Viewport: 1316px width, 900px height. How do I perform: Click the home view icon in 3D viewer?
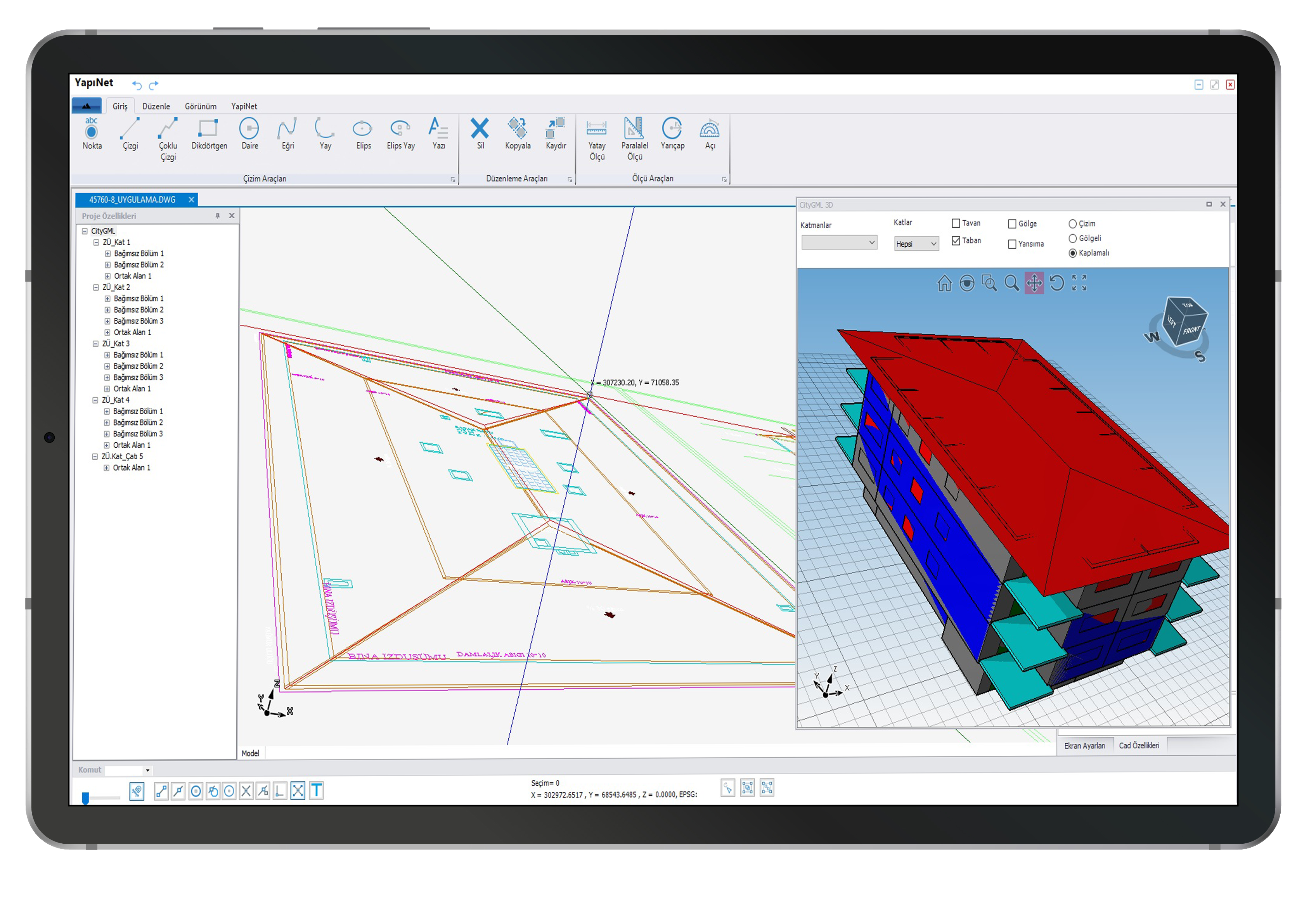click(945, 283)
